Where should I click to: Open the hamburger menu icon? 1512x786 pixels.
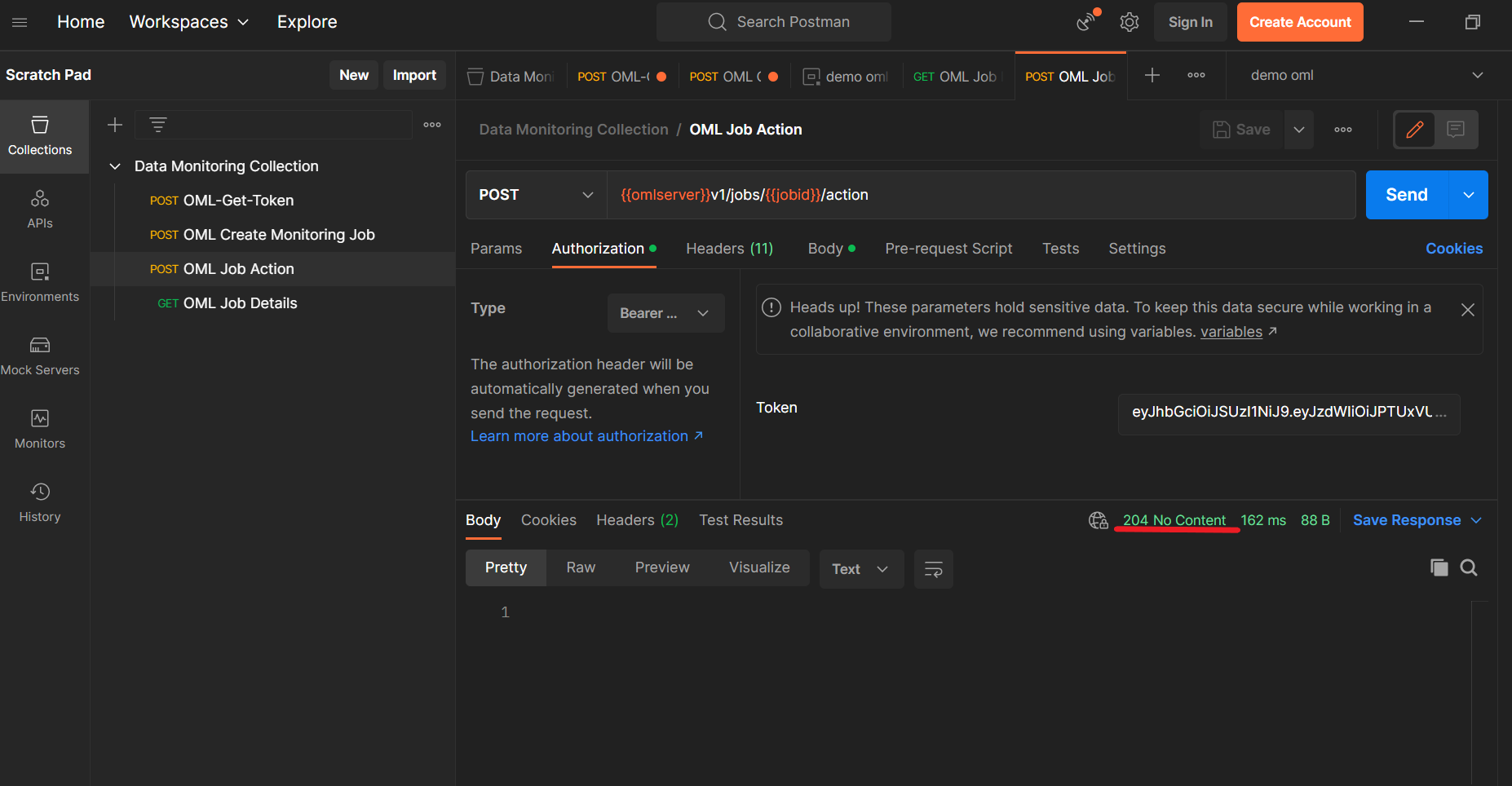click(x=20, y=22)
